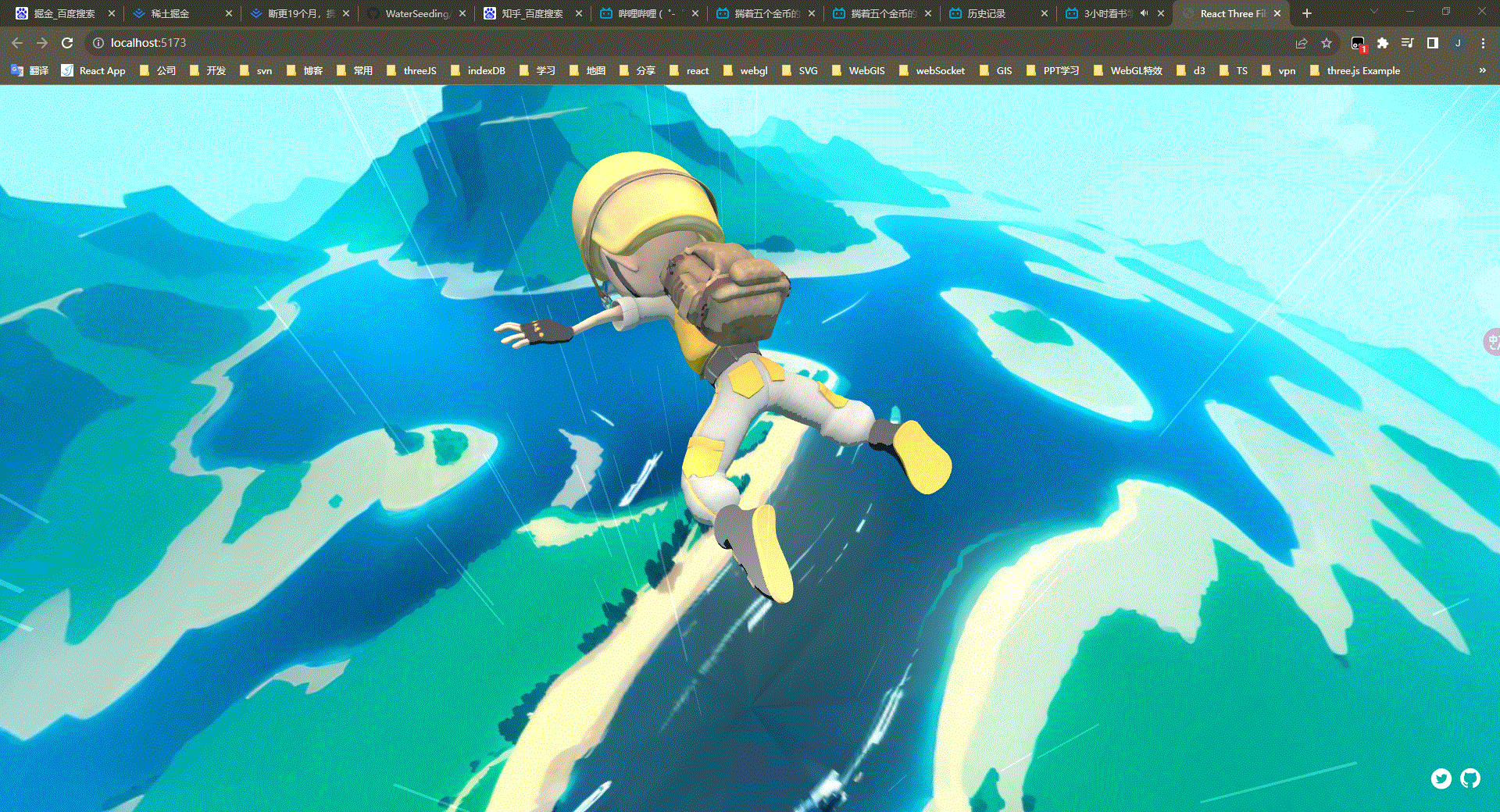Expand the three.js Example bookmark folder
The image size is (1500, 812).
pyautogui.click(x=1355, y=70)
